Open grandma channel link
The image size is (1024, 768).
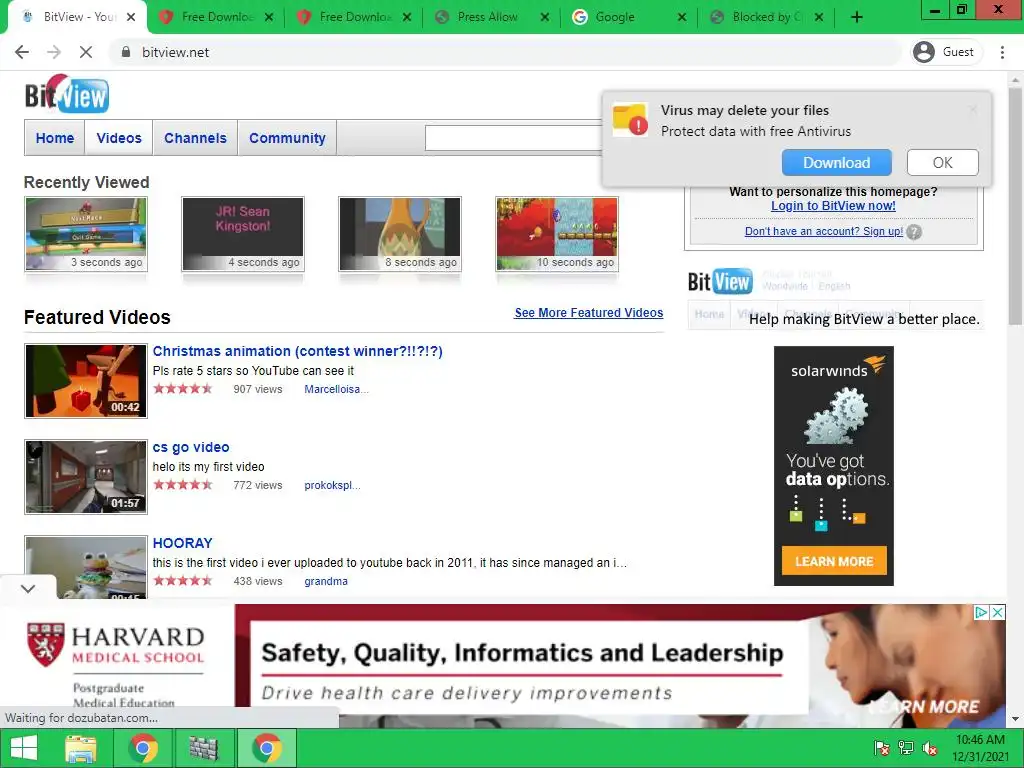point(326,581)
